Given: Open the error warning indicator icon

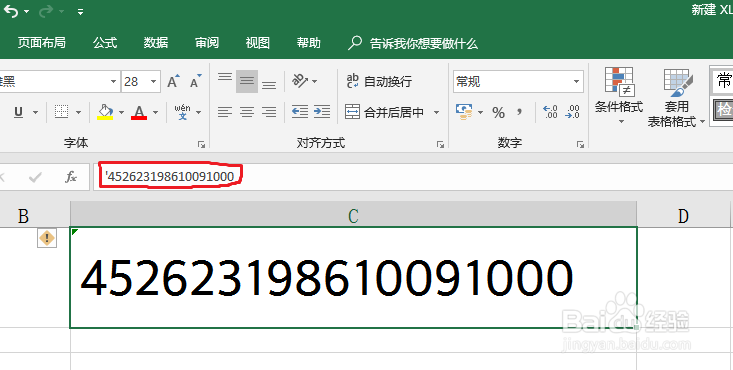Looking at the screenshot, I should pos(47,238).
